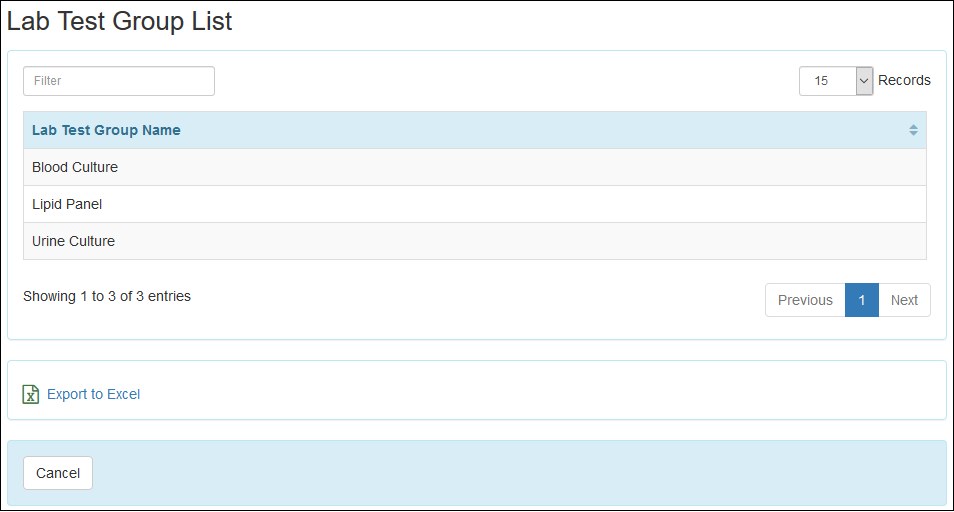Select page 1 in pagination
Image resolution: width=954 pixels, height=512 pixels.
[861, 300]
